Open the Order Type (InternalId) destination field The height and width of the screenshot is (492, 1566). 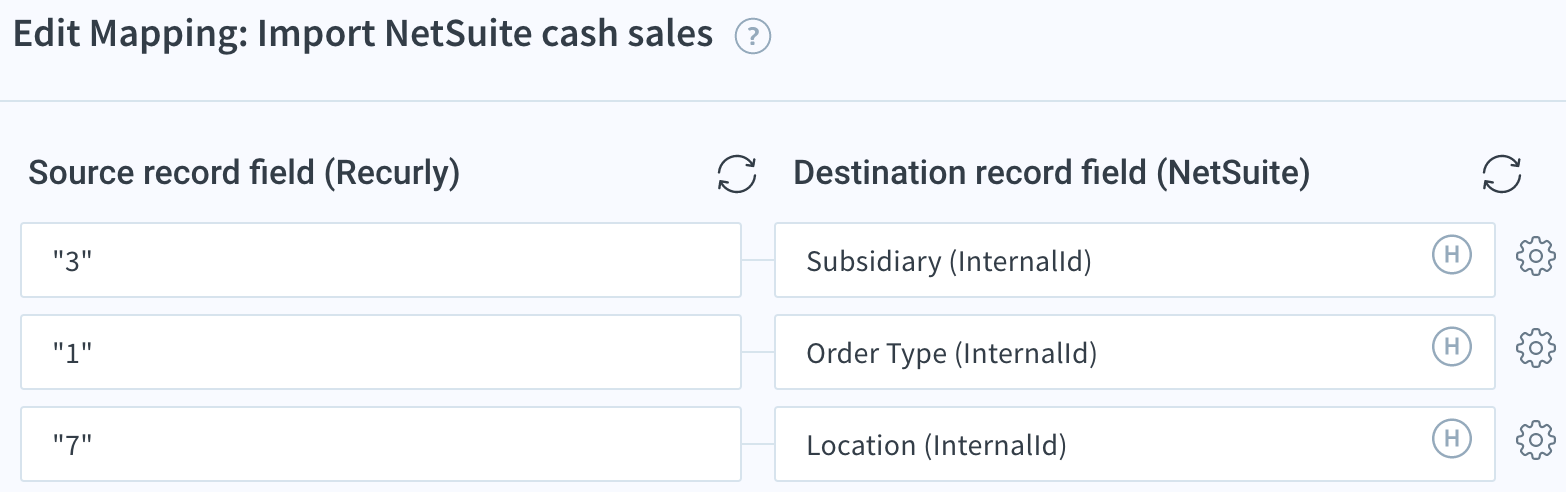coord(1135,352)
